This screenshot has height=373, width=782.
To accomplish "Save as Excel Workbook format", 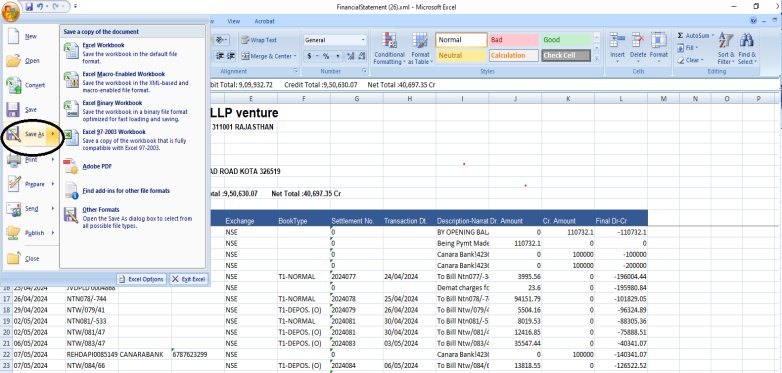I will pos(132,53).
